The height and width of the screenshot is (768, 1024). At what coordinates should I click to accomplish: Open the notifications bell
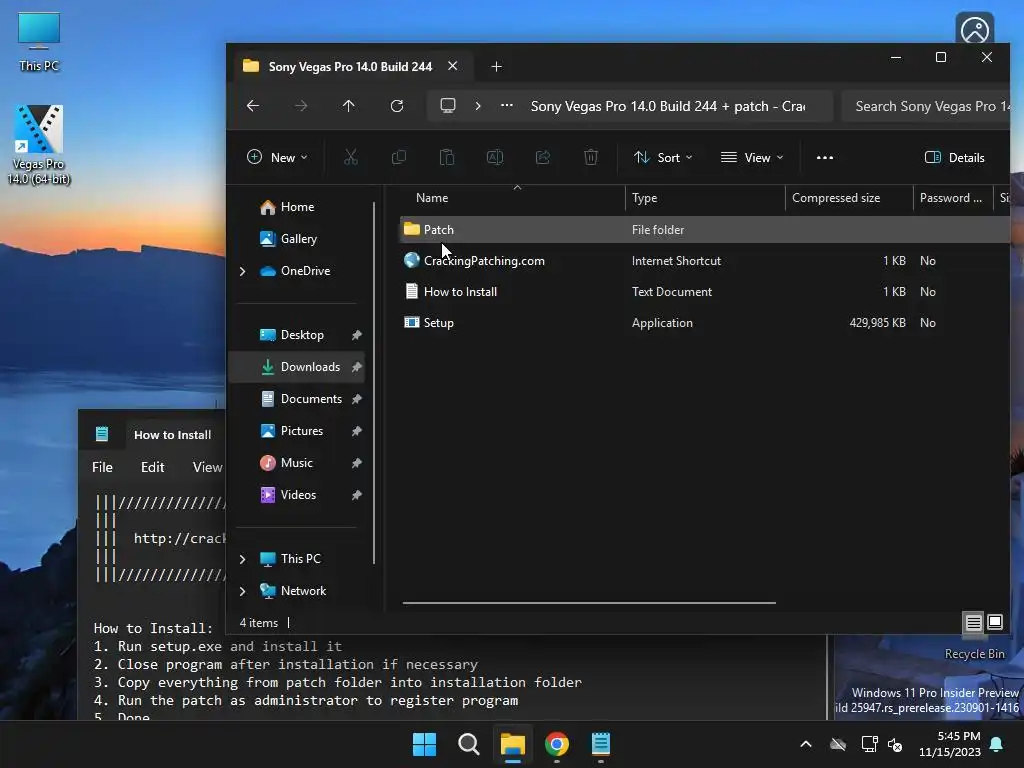pos(997,744)
